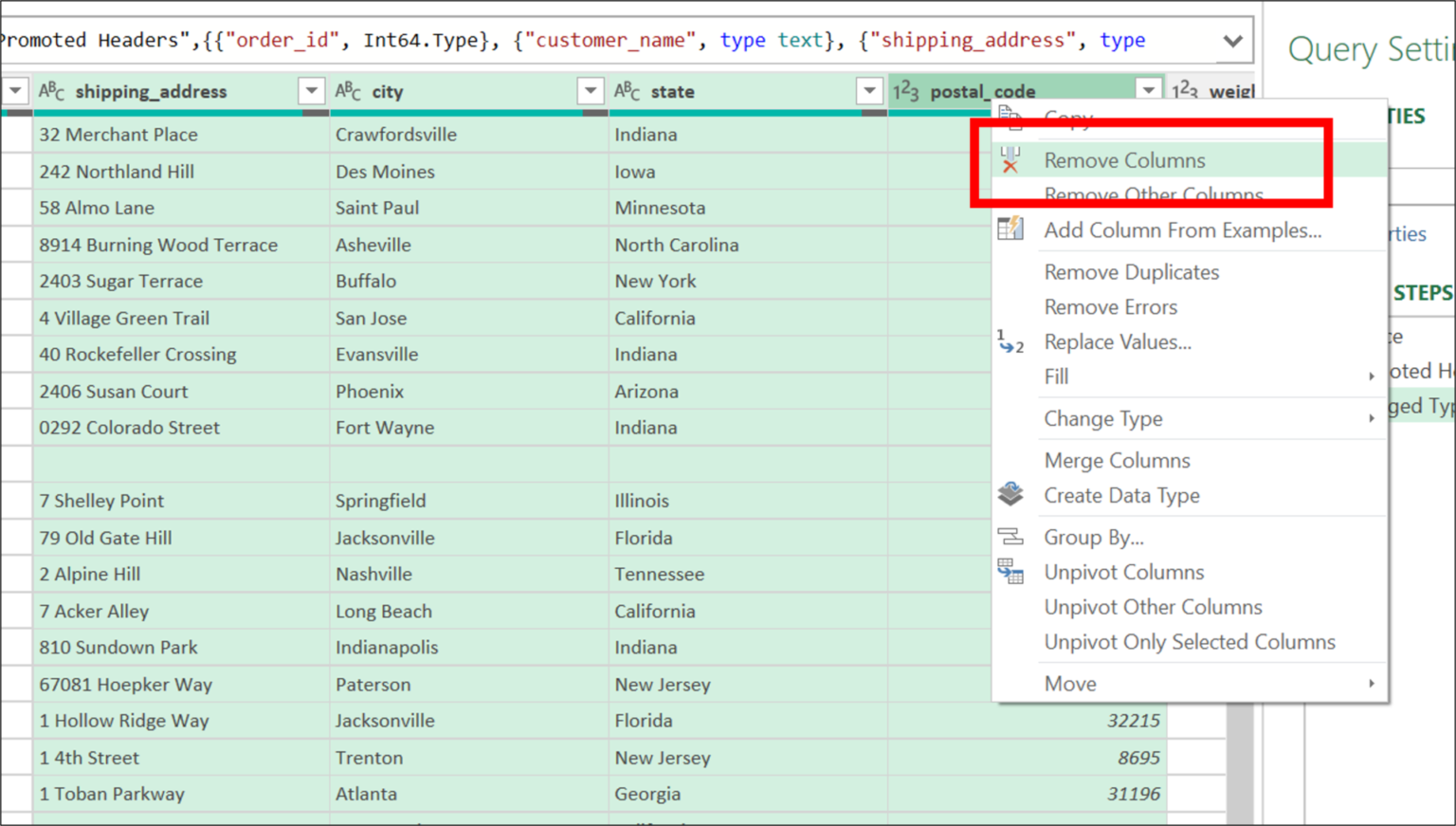Viewport: 1456px width, 826px height.
Task: Expand the Change Type submenu arrow
Action: pos(1372,418)
